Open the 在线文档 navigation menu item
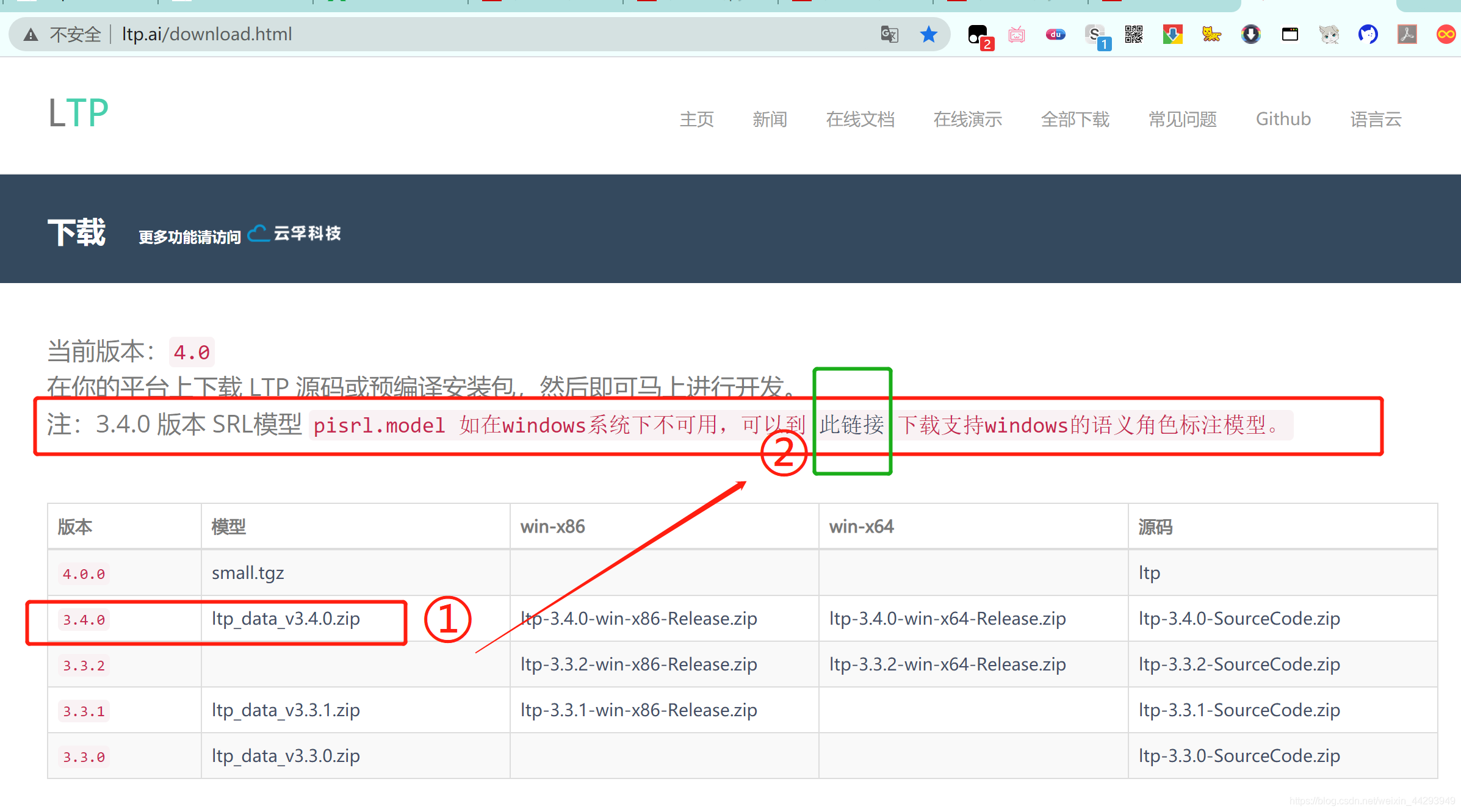The image size is (1461, 812). (x=860, y=119)
